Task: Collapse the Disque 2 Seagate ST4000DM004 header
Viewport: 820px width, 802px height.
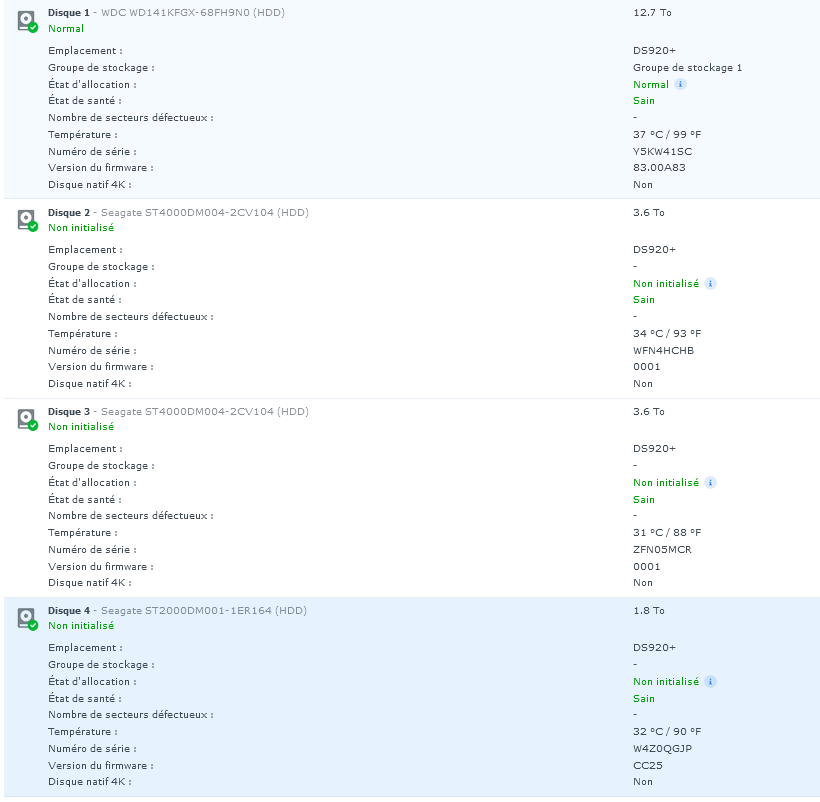Action: 412,220
